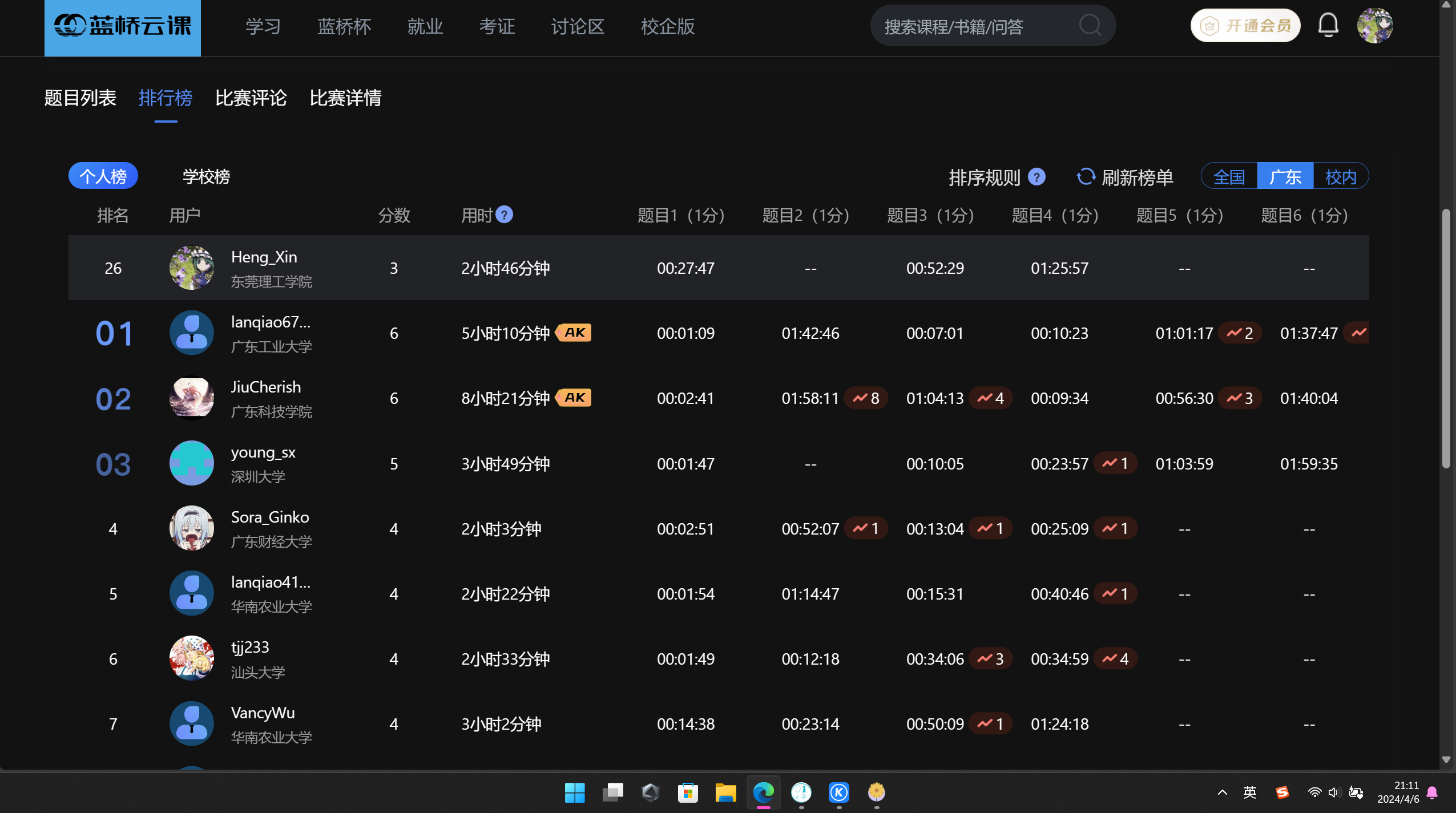Click the course search input field

tap(970, 27)
